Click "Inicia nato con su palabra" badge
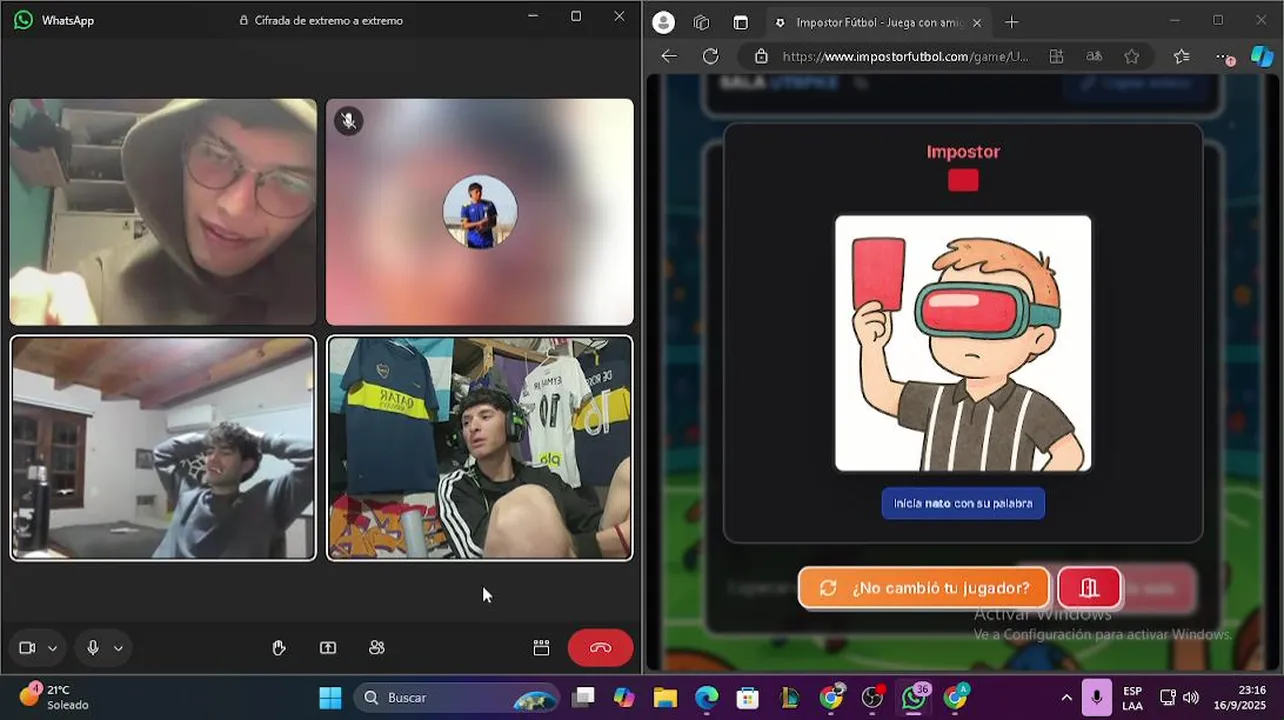Image resolution: width=1284 pixels, height=720 pixels. click(963, 503)
